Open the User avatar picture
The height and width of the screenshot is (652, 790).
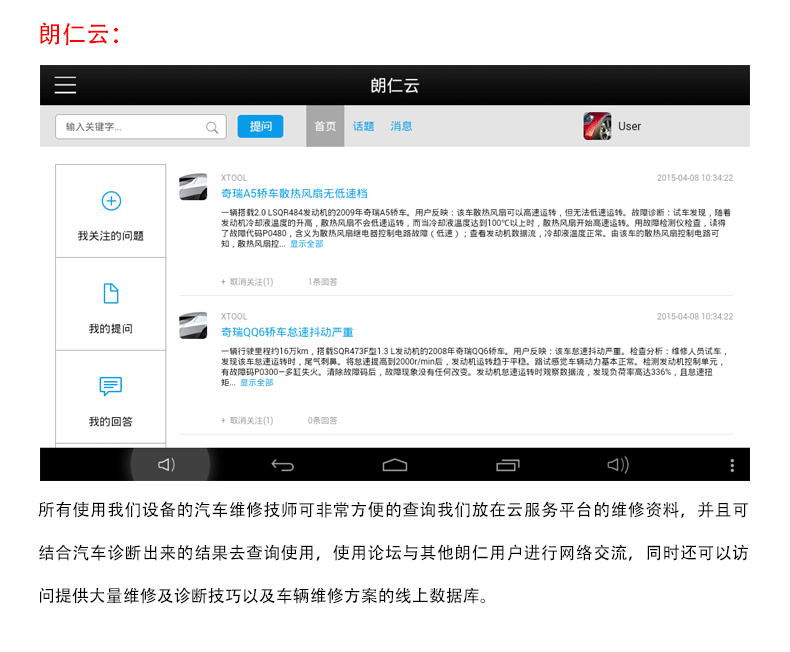[597, 126]
